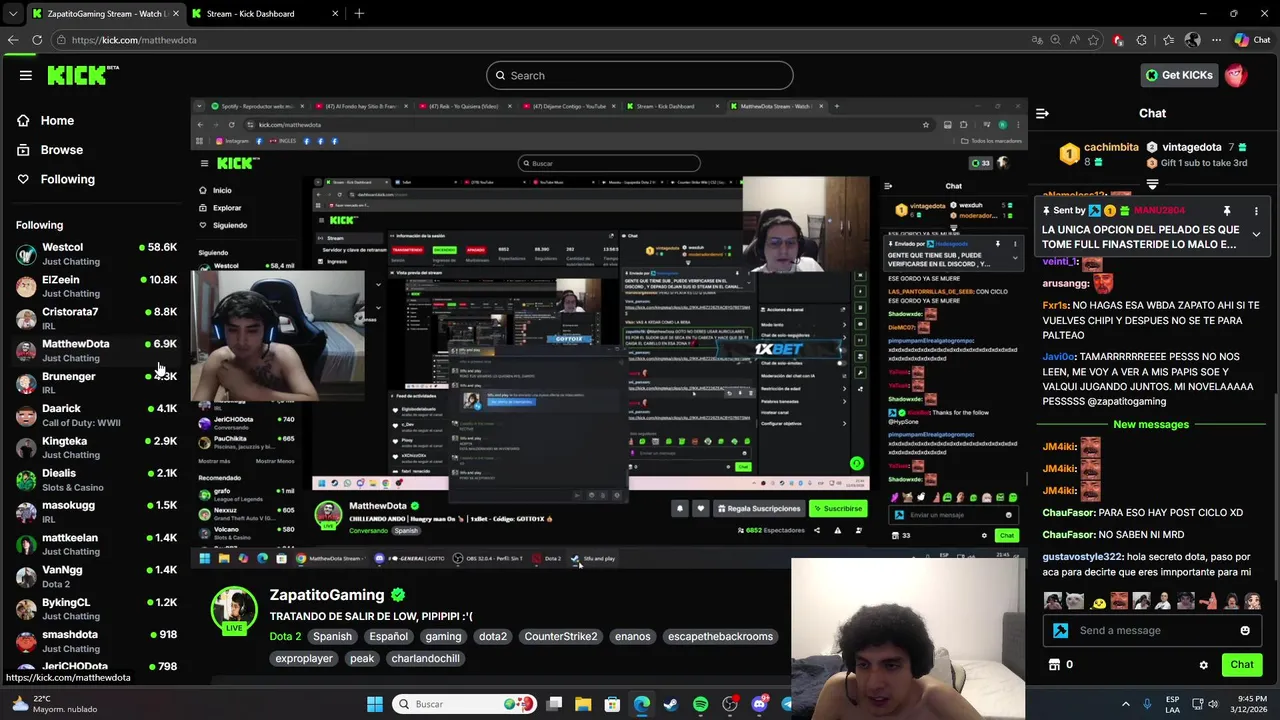Open Edge settings and more menu

[1216, 40]
